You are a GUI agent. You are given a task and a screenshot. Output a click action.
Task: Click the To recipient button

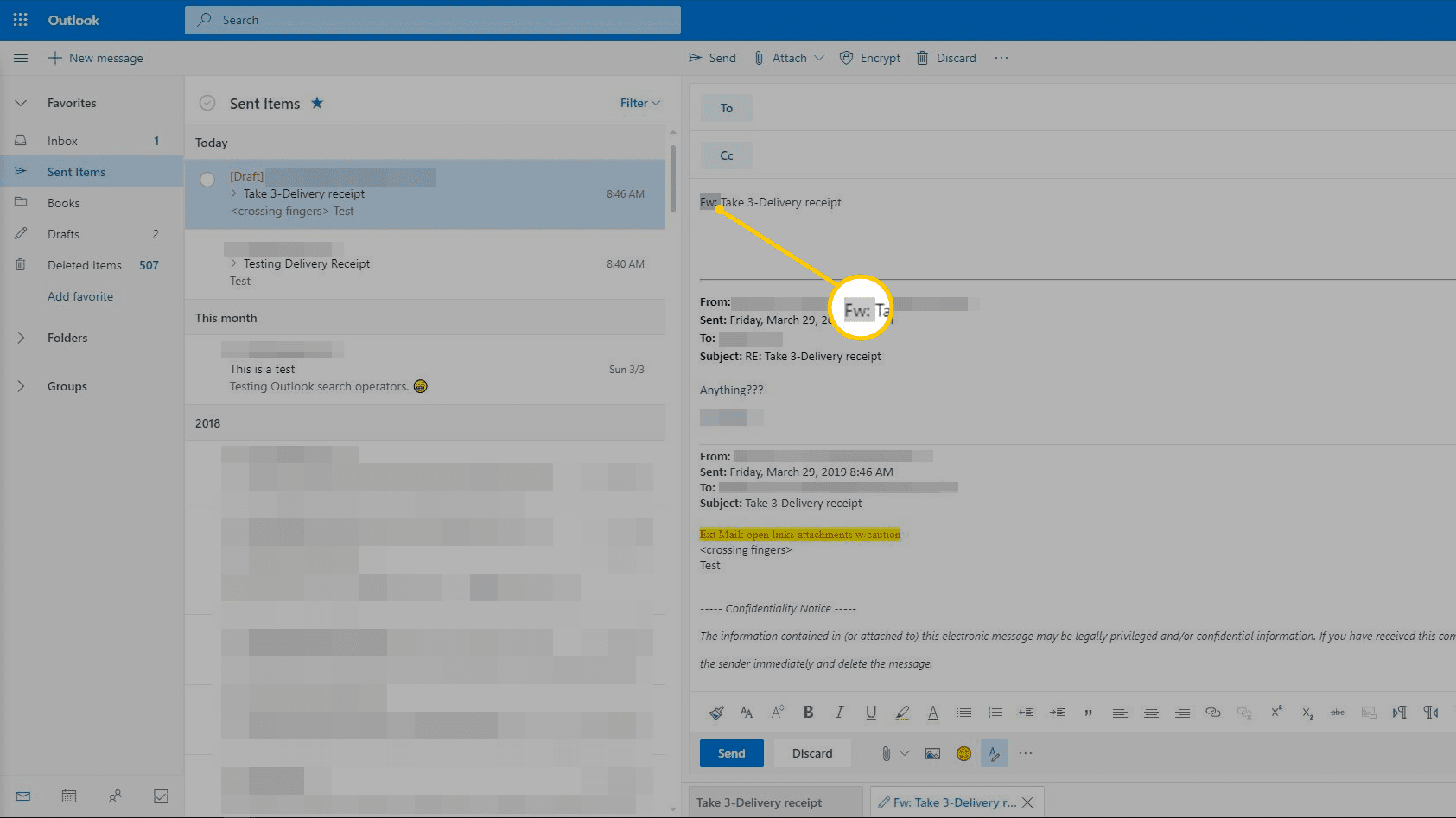(x=726, y=108)
